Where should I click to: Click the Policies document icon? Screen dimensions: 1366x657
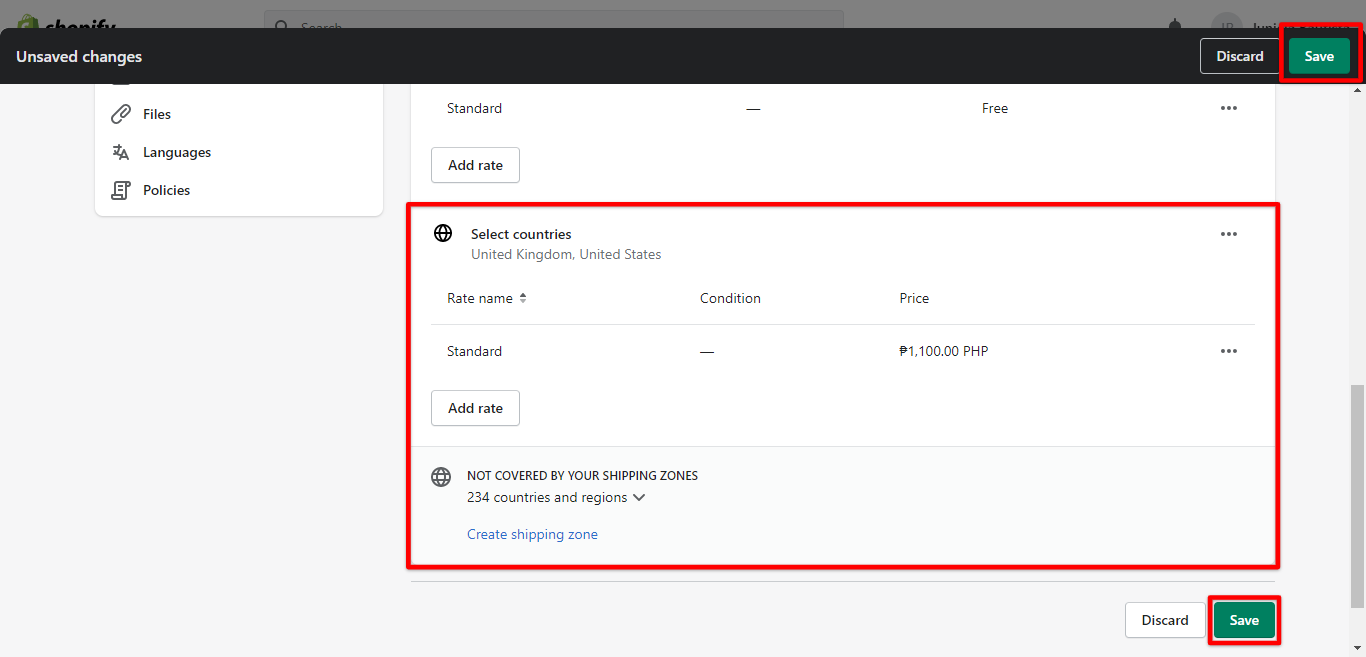121,190
